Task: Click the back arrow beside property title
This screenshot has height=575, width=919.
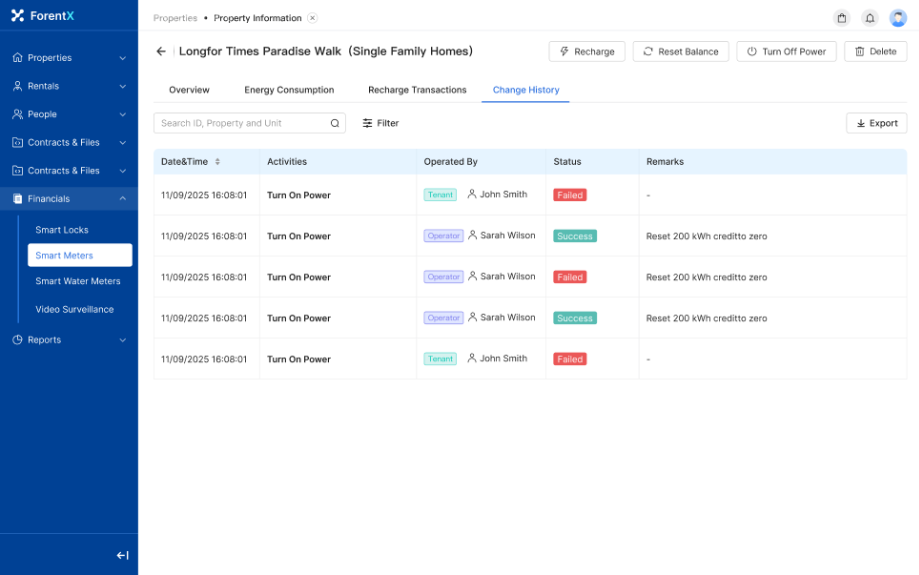Action: (x=161, y=51)
